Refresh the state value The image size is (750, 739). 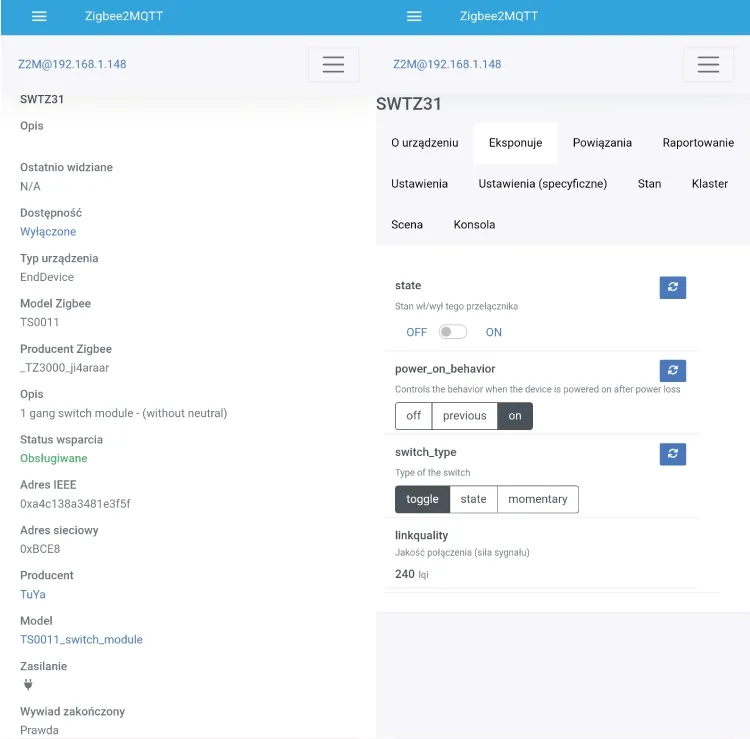tap(673, 287)
